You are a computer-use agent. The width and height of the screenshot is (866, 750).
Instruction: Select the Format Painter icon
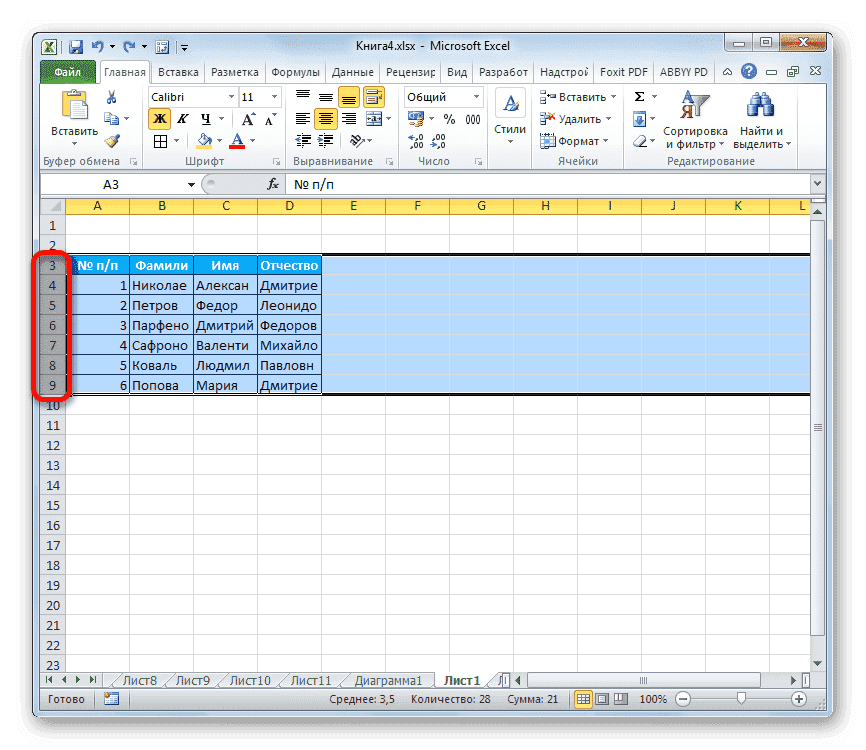(110, 140)
